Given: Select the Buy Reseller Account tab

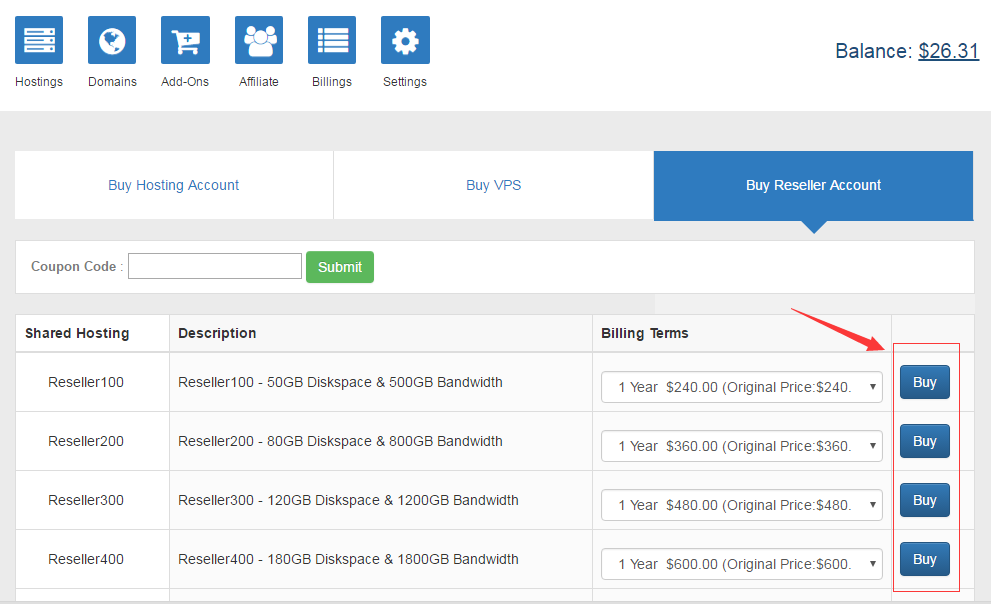Looking at the screenshot, I should (x=813, y=185).
